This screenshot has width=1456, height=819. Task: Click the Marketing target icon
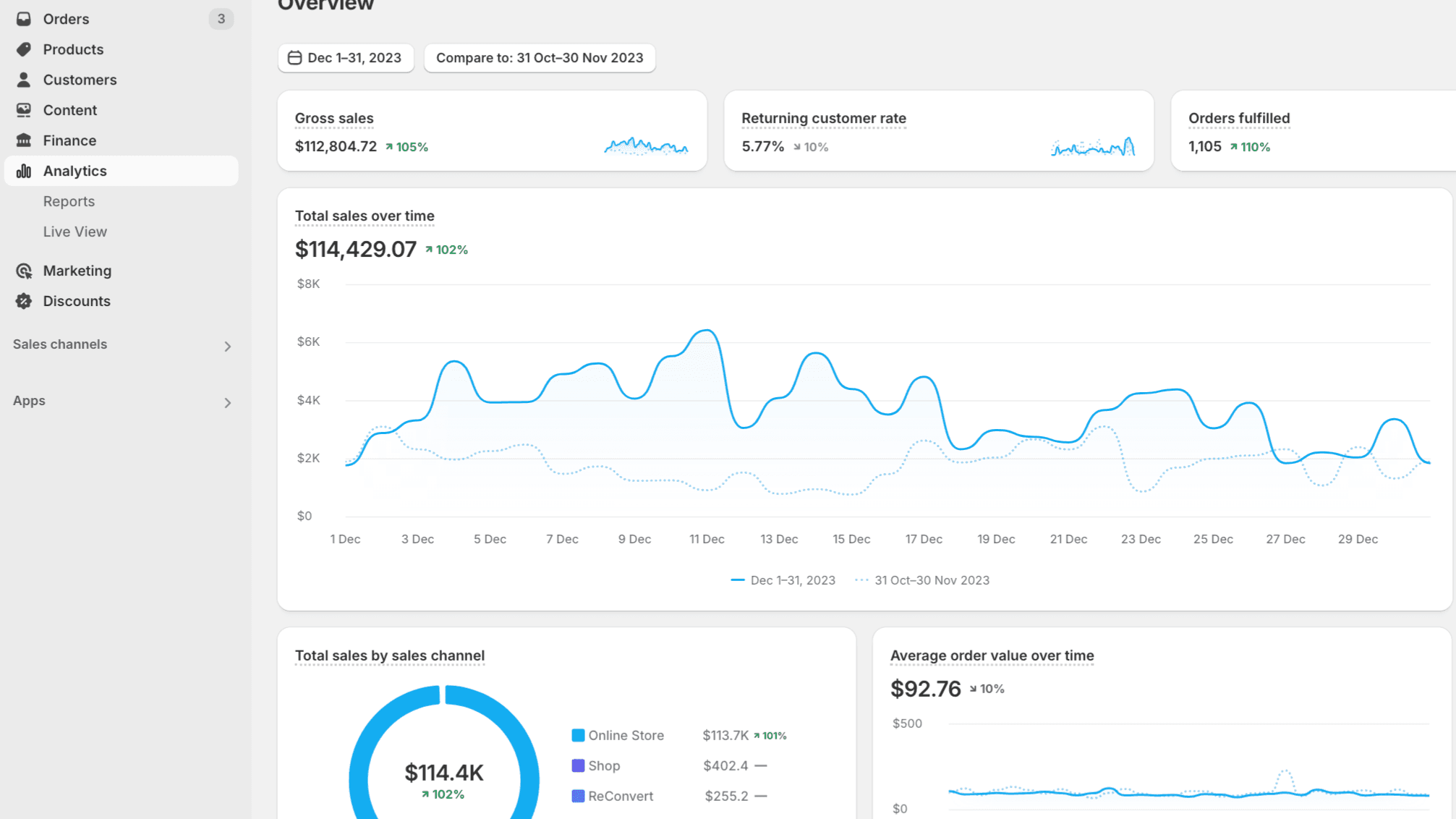tap(23, 271)
